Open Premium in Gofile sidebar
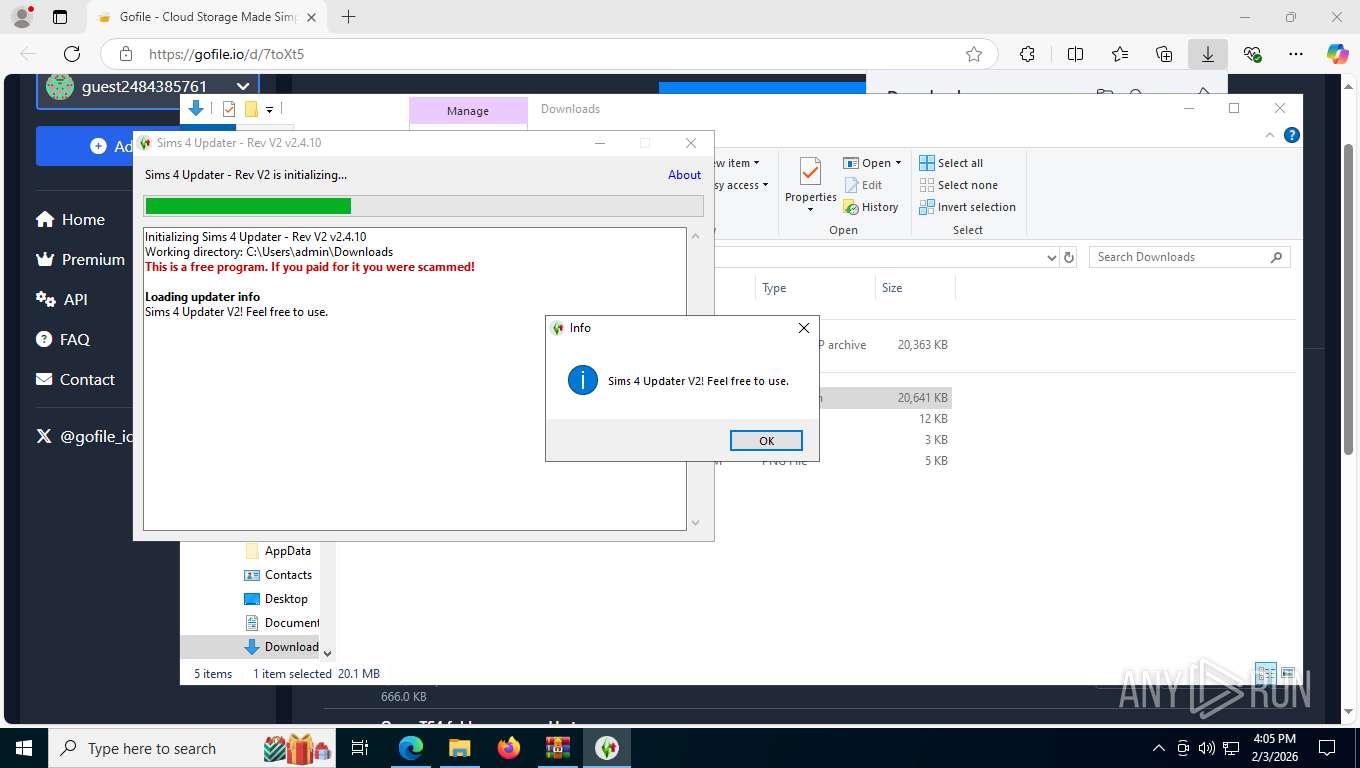The image size is (1360, 768). 80,260
